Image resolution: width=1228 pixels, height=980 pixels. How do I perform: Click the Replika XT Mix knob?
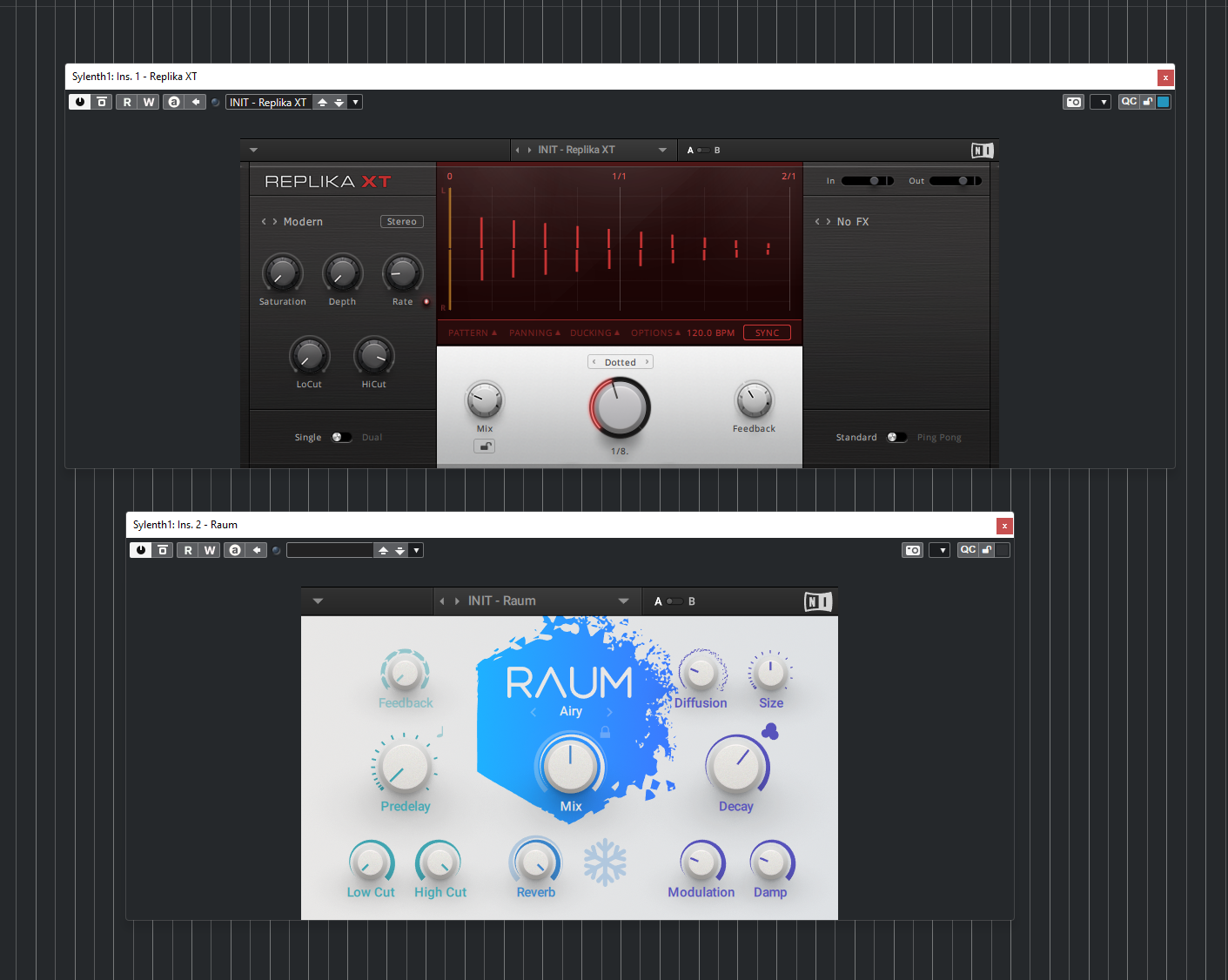point(485,400)
